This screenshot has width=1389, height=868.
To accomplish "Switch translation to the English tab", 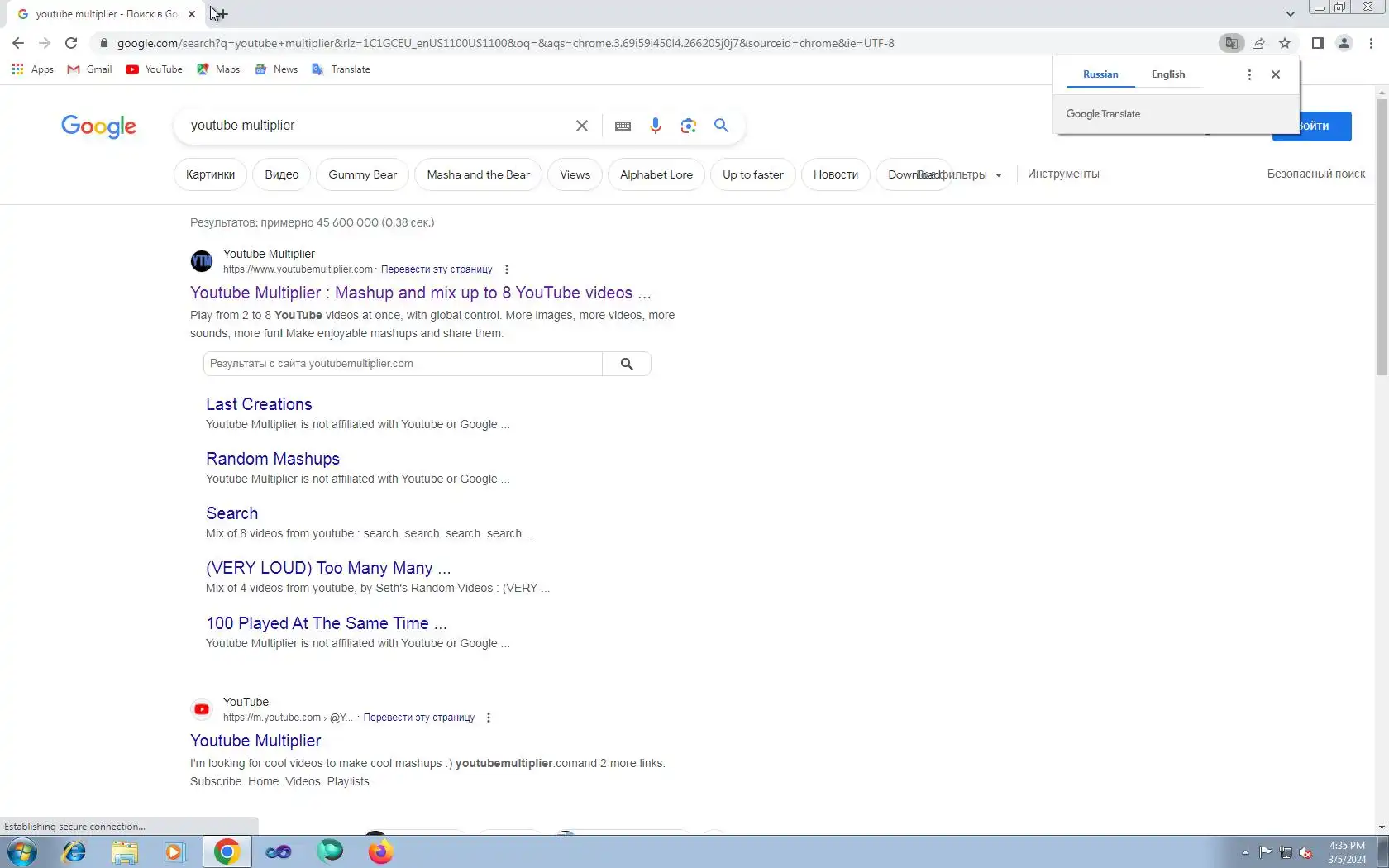I will pyautogui.click(x=1168, y=74).
